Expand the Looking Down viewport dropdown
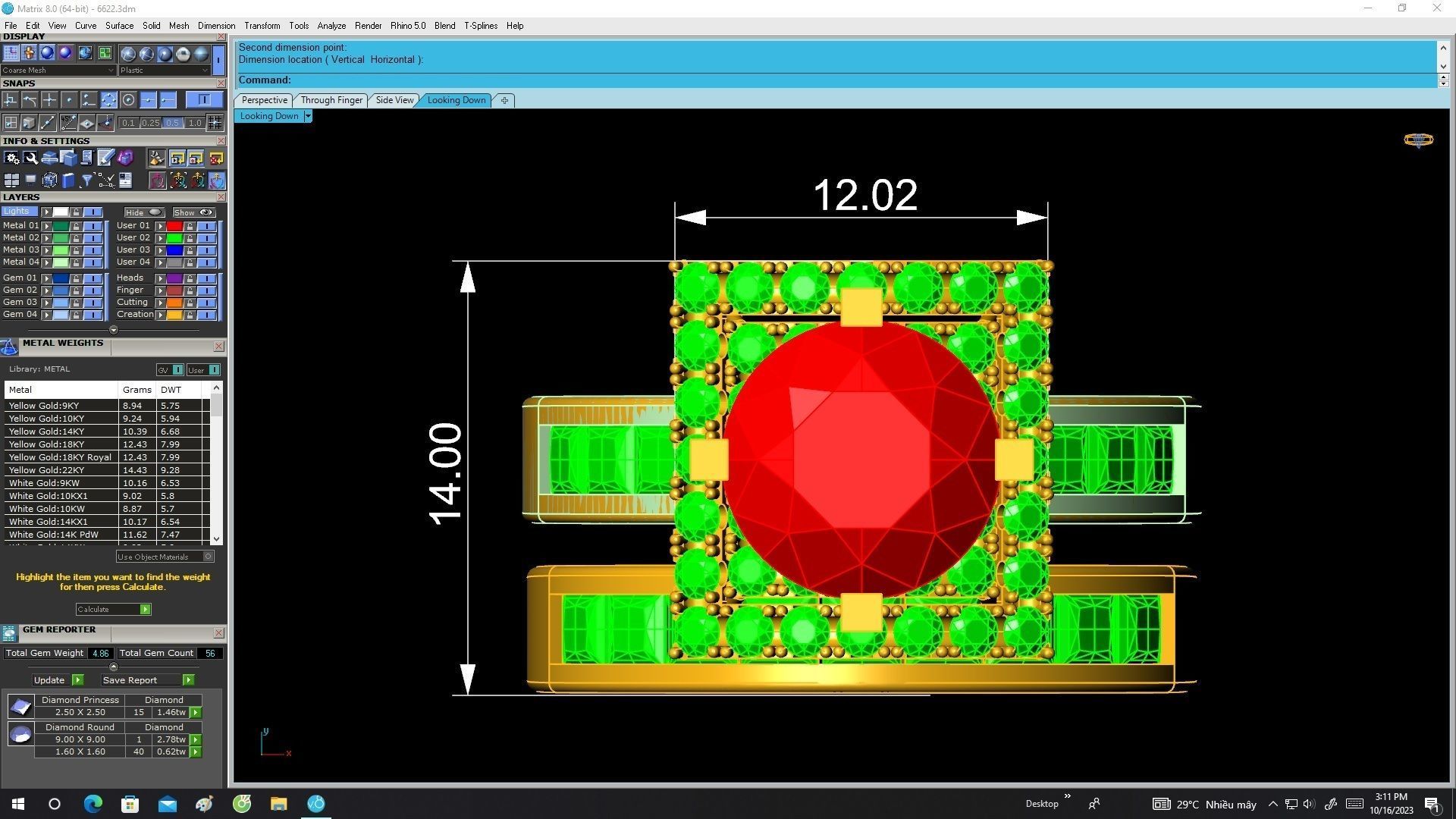The width and height of the screenshot is (1456, 819). tap(308, 116)
